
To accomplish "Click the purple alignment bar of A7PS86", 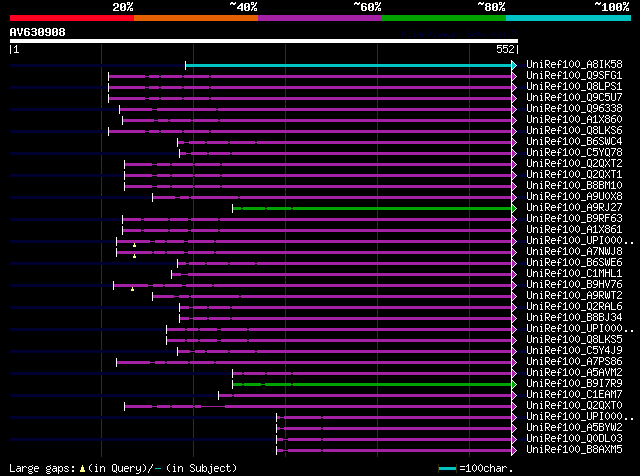I will point(314,363).
